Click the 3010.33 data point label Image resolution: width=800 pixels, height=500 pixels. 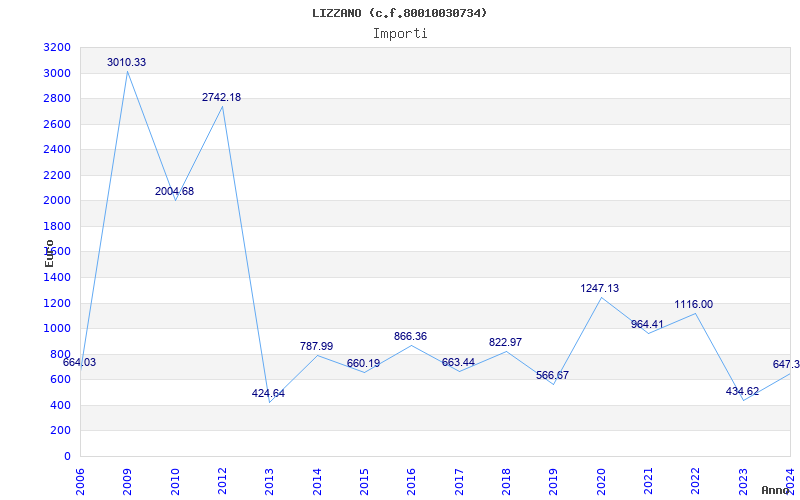pyautogui.click(x=126, y=62)
